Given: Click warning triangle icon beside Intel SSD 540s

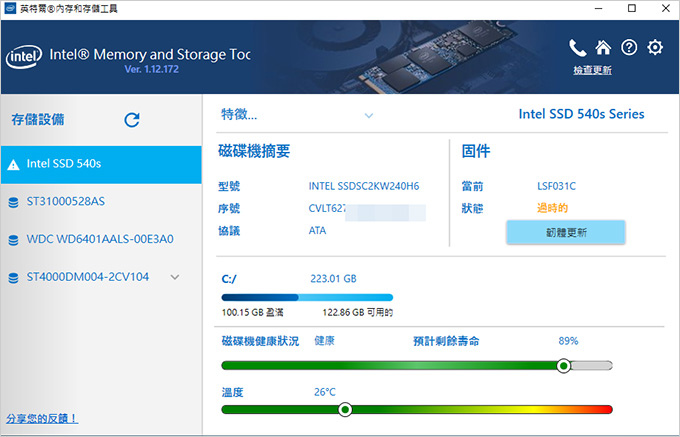Looking at the screenshot, I should (13, 165).
